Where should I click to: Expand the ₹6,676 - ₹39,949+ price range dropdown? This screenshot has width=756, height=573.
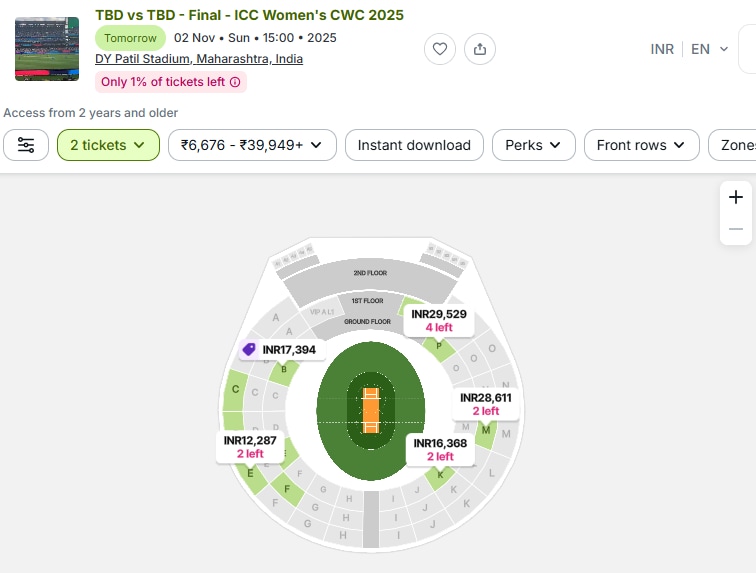tap(252, 145)
